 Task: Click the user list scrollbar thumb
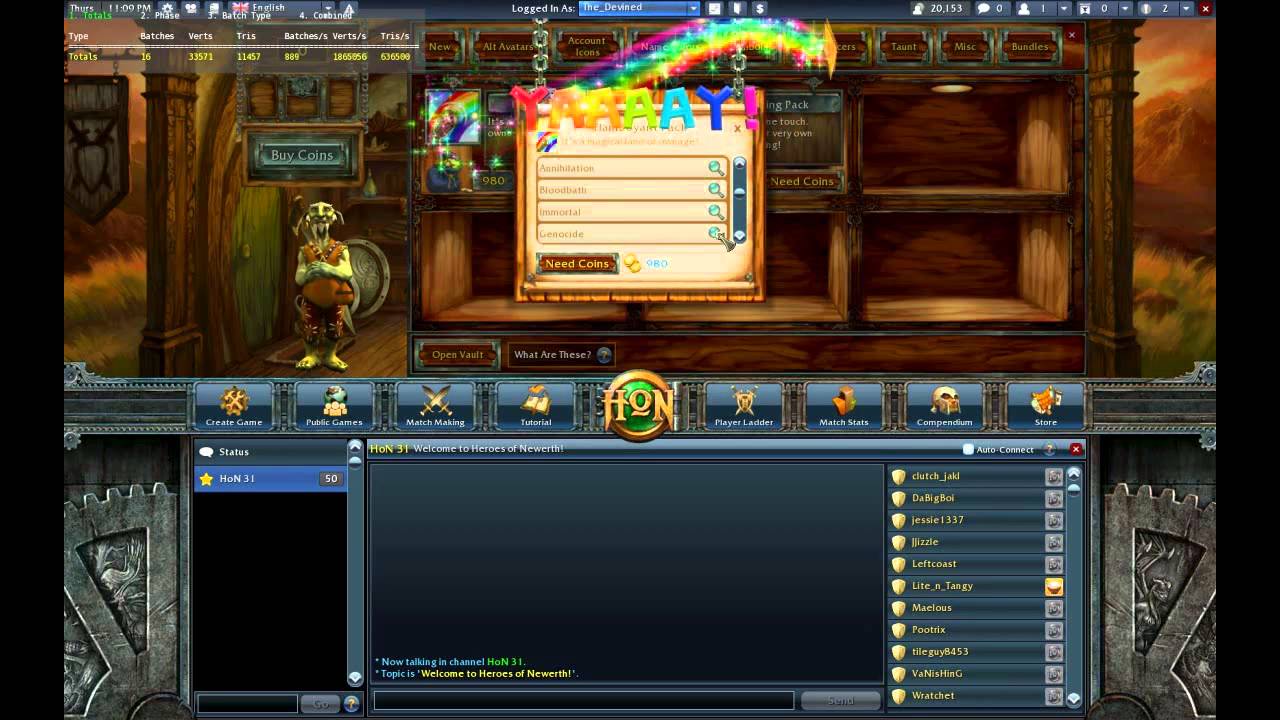(1074, 490)
